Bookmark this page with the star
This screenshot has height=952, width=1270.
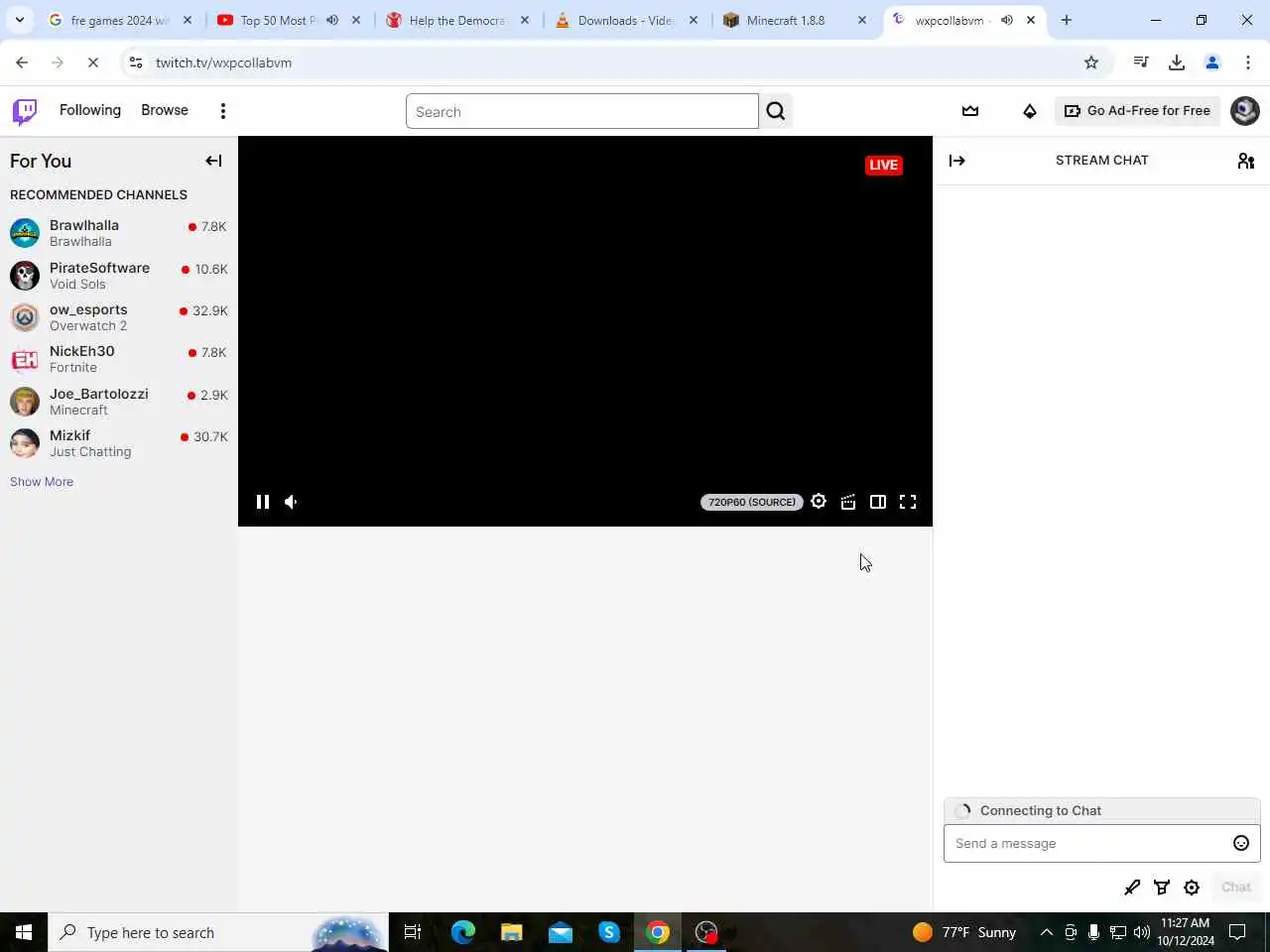pyautogui.click(x=1091, y=62)
